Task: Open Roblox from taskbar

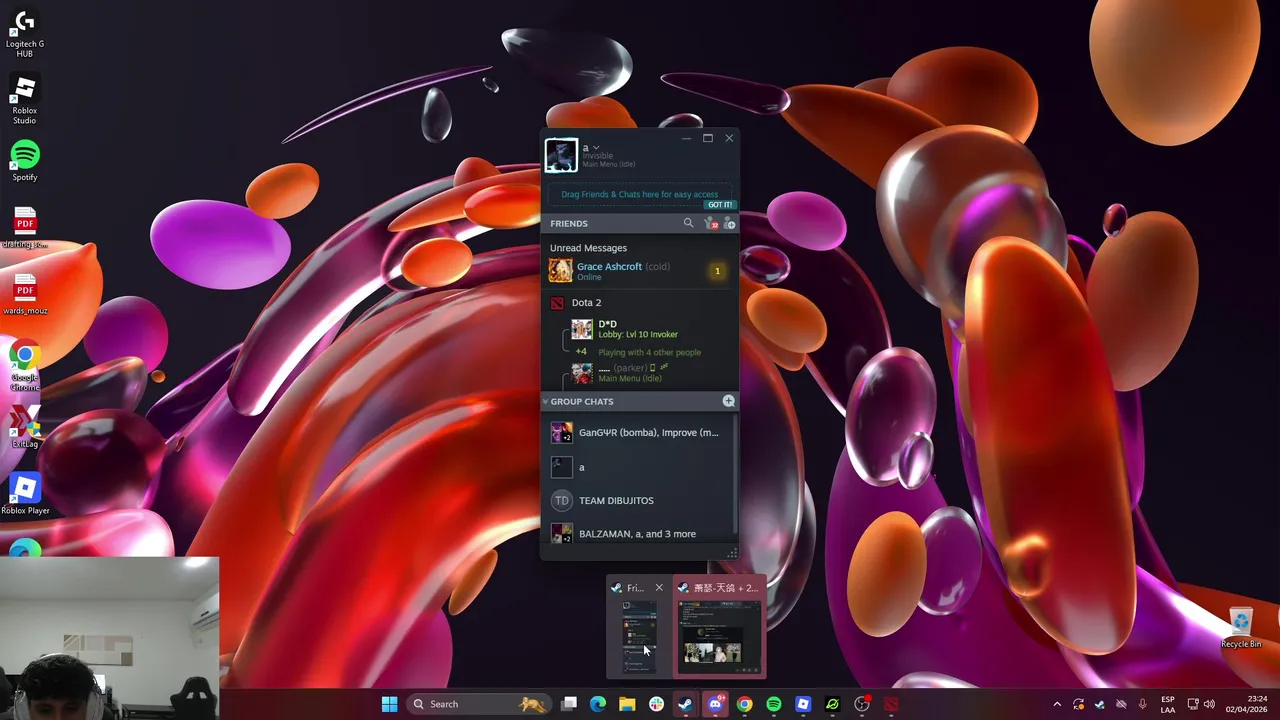Action: click(803, 704)
